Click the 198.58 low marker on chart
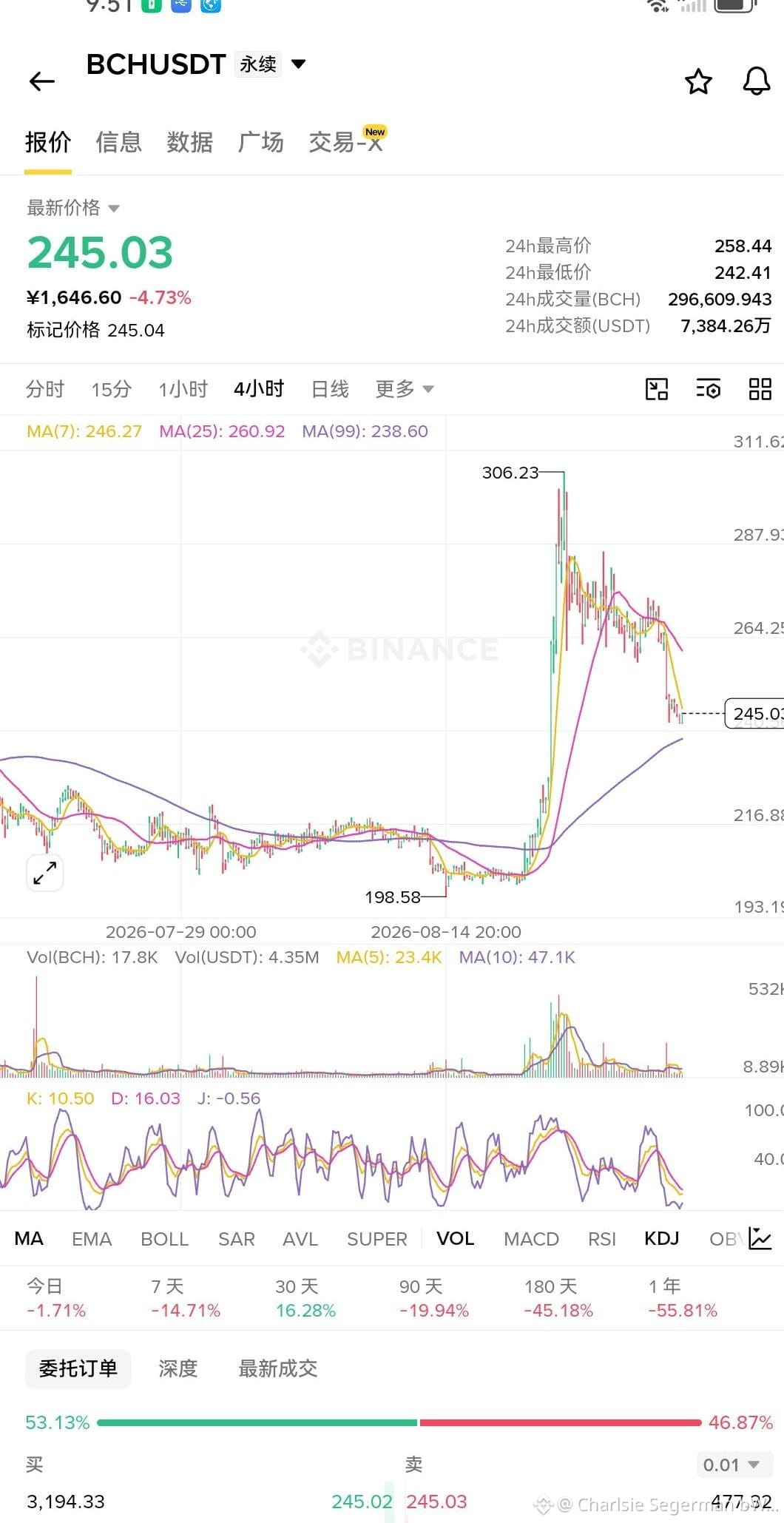 393,897
